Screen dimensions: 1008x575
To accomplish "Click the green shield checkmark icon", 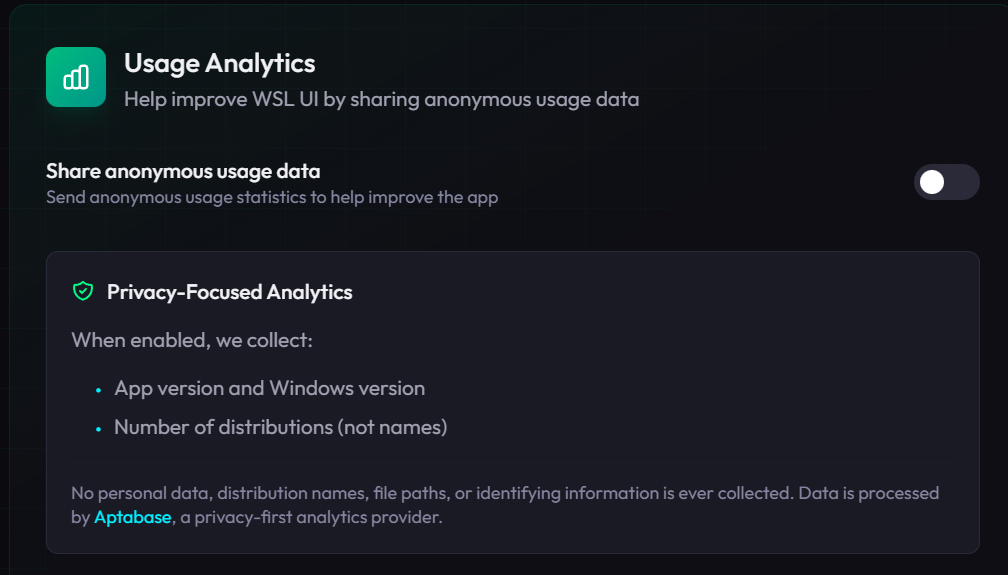I will (x=83, y=292).
